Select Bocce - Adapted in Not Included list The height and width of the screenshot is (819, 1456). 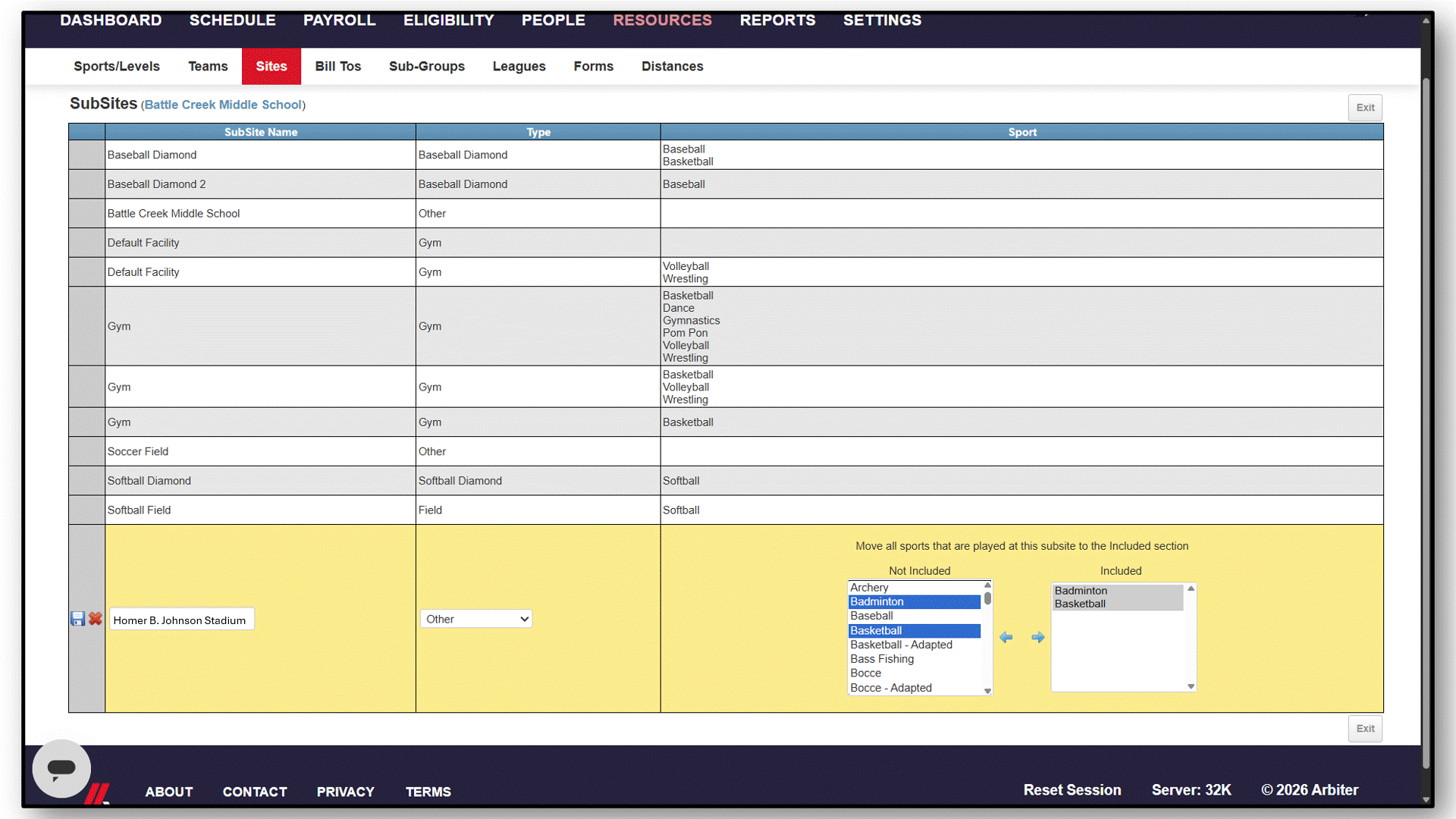[x=915, y=688]
